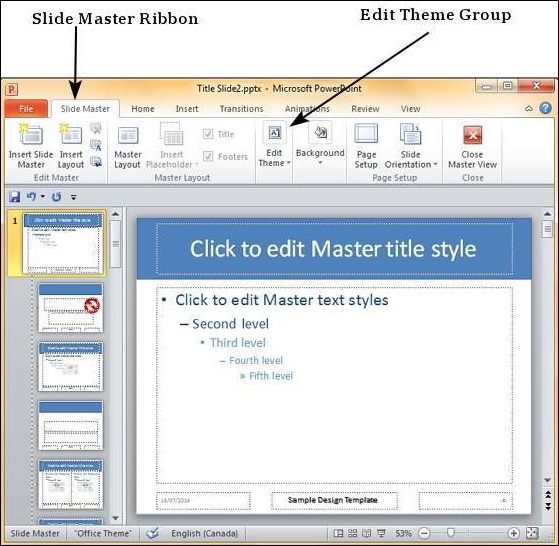Viewport: 559px width, 546px height.
Task: Click the Undo icon
Action: click(x=32, y=197)
